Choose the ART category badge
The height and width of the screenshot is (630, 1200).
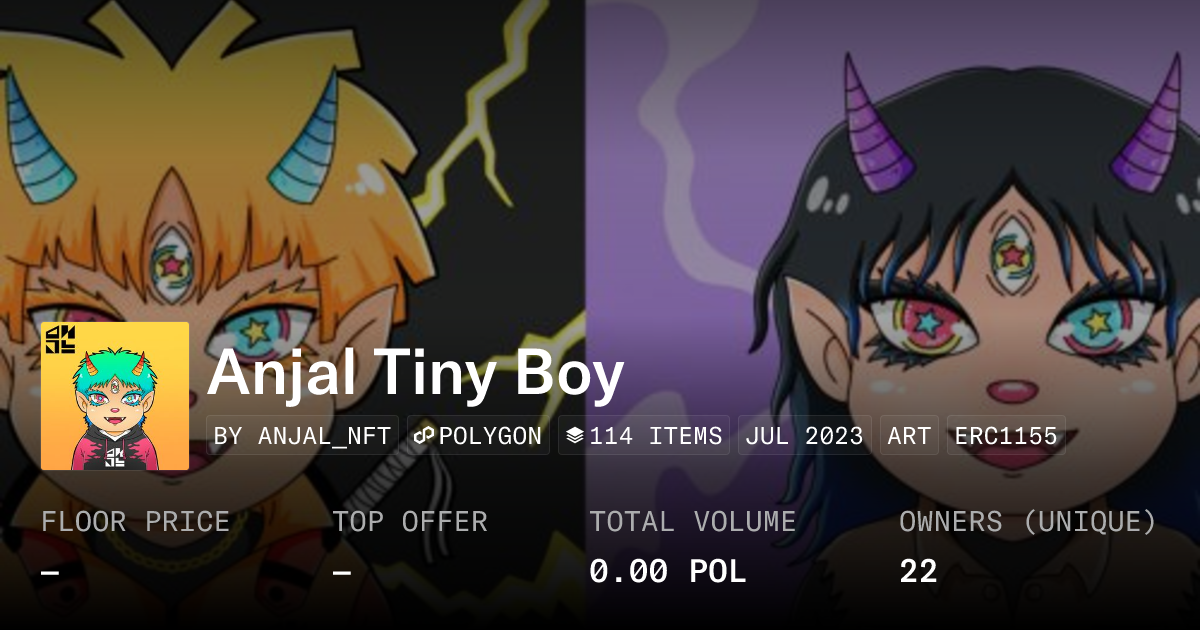tap(909, 436)
